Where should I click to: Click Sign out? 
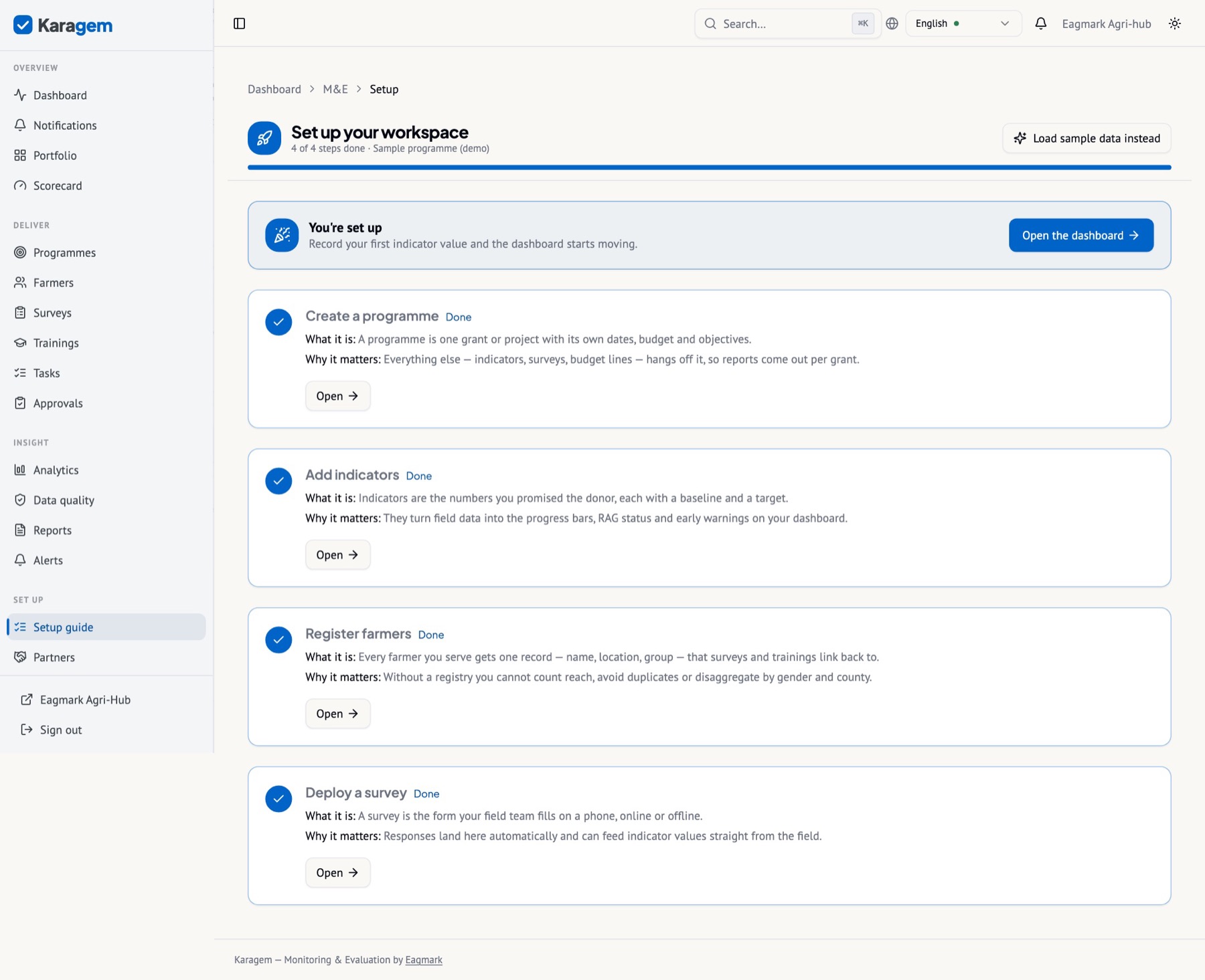106,730
